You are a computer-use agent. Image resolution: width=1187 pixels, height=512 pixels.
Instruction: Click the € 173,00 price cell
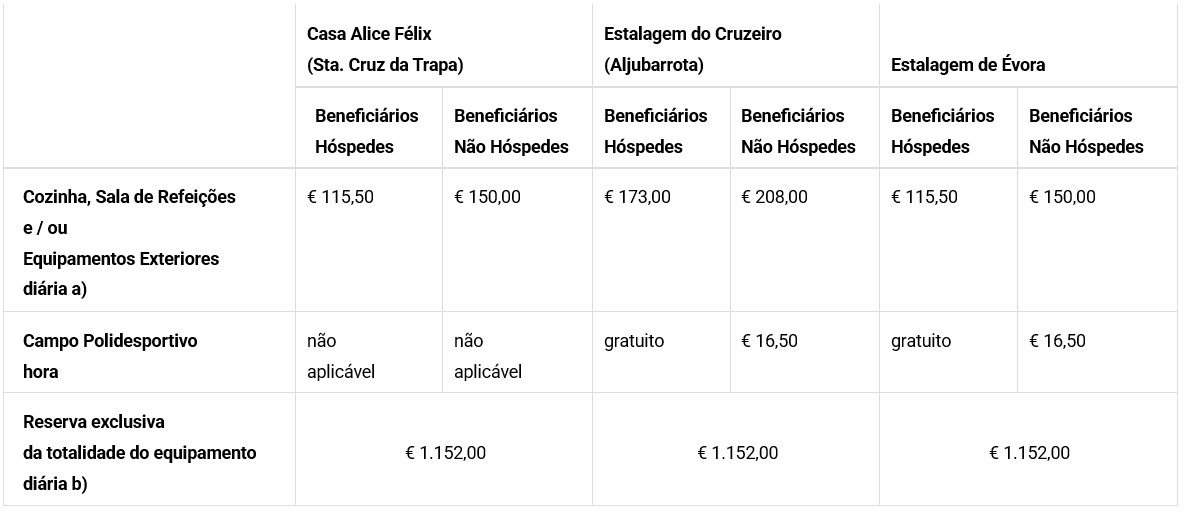[x=637, y=198]
